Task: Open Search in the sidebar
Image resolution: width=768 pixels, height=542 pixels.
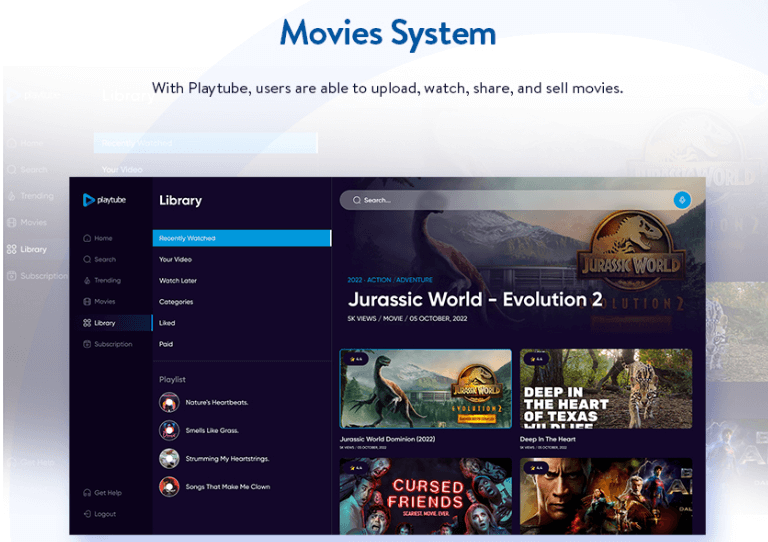Action: [99, 259]
